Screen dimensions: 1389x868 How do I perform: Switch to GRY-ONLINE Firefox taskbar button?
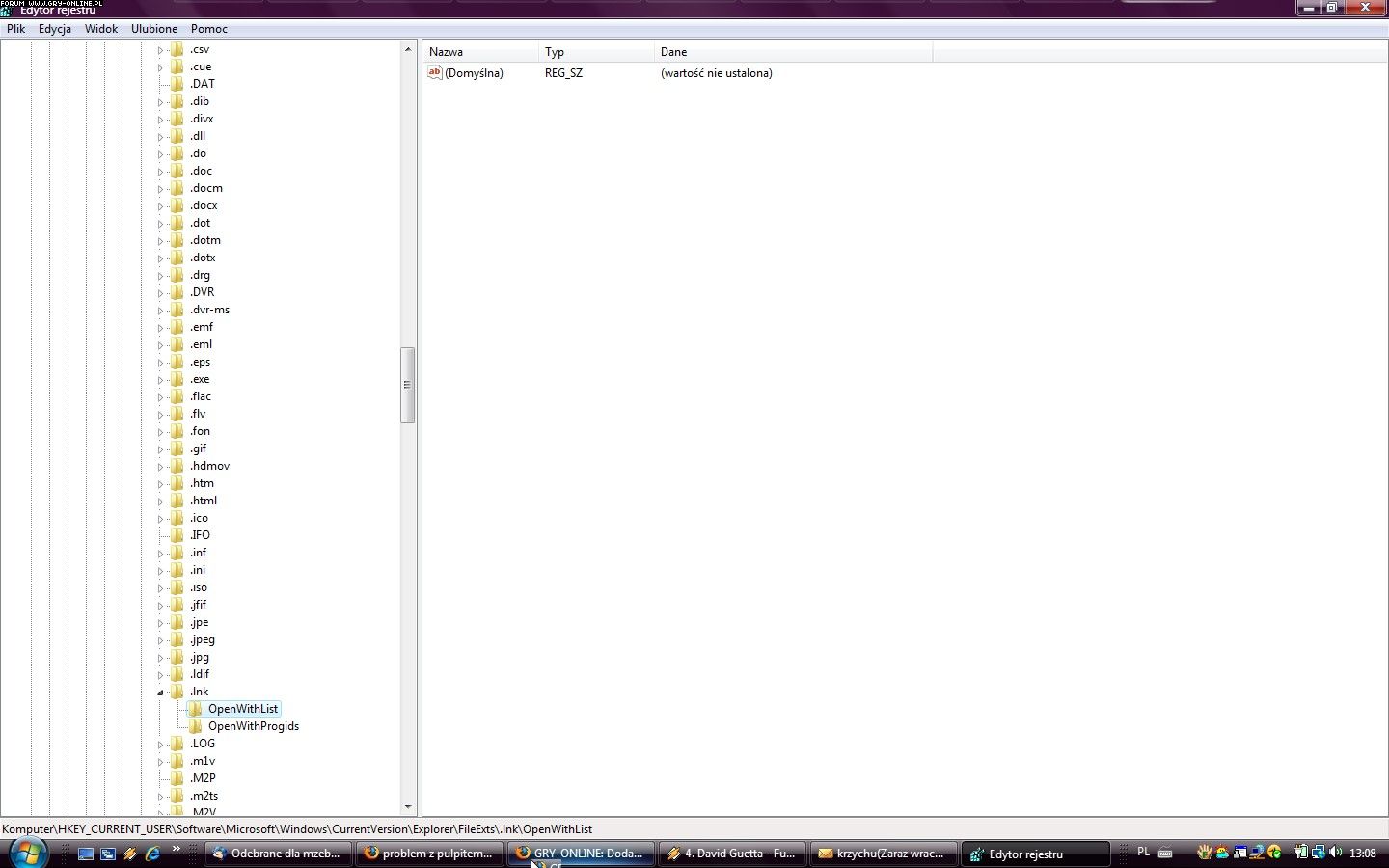pos(581,854)
